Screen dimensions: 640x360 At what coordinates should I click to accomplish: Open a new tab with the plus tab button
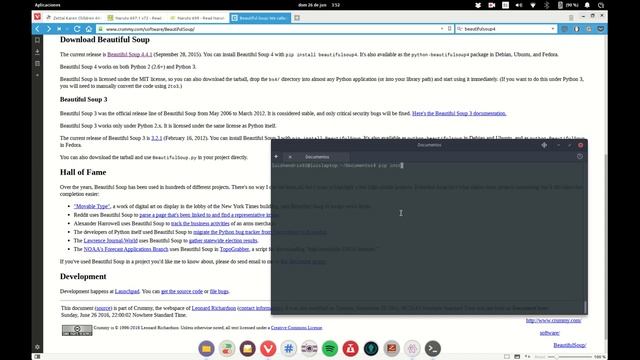297,18
